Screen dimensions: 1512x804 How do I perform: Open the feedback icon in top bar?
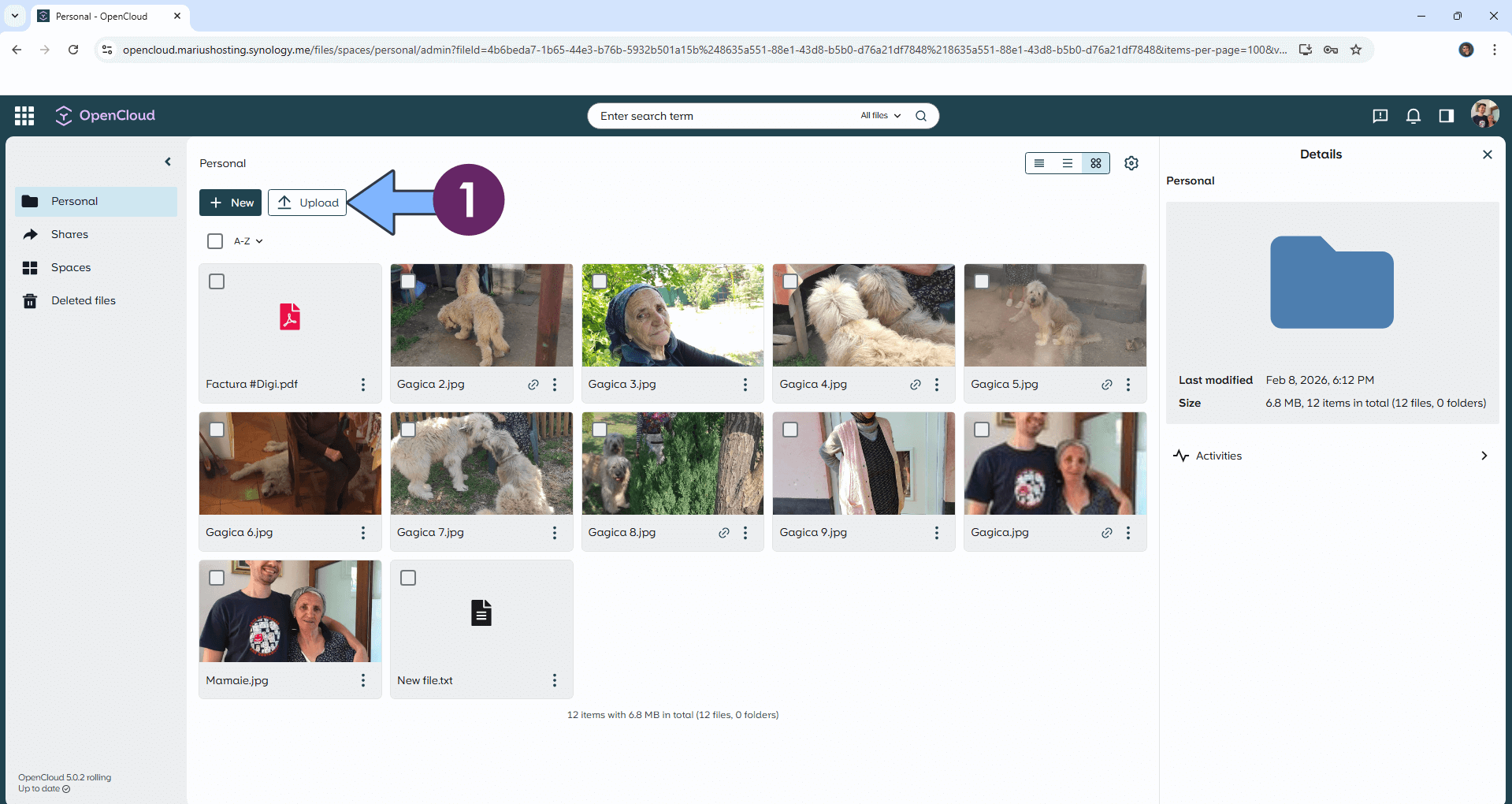1380,116
